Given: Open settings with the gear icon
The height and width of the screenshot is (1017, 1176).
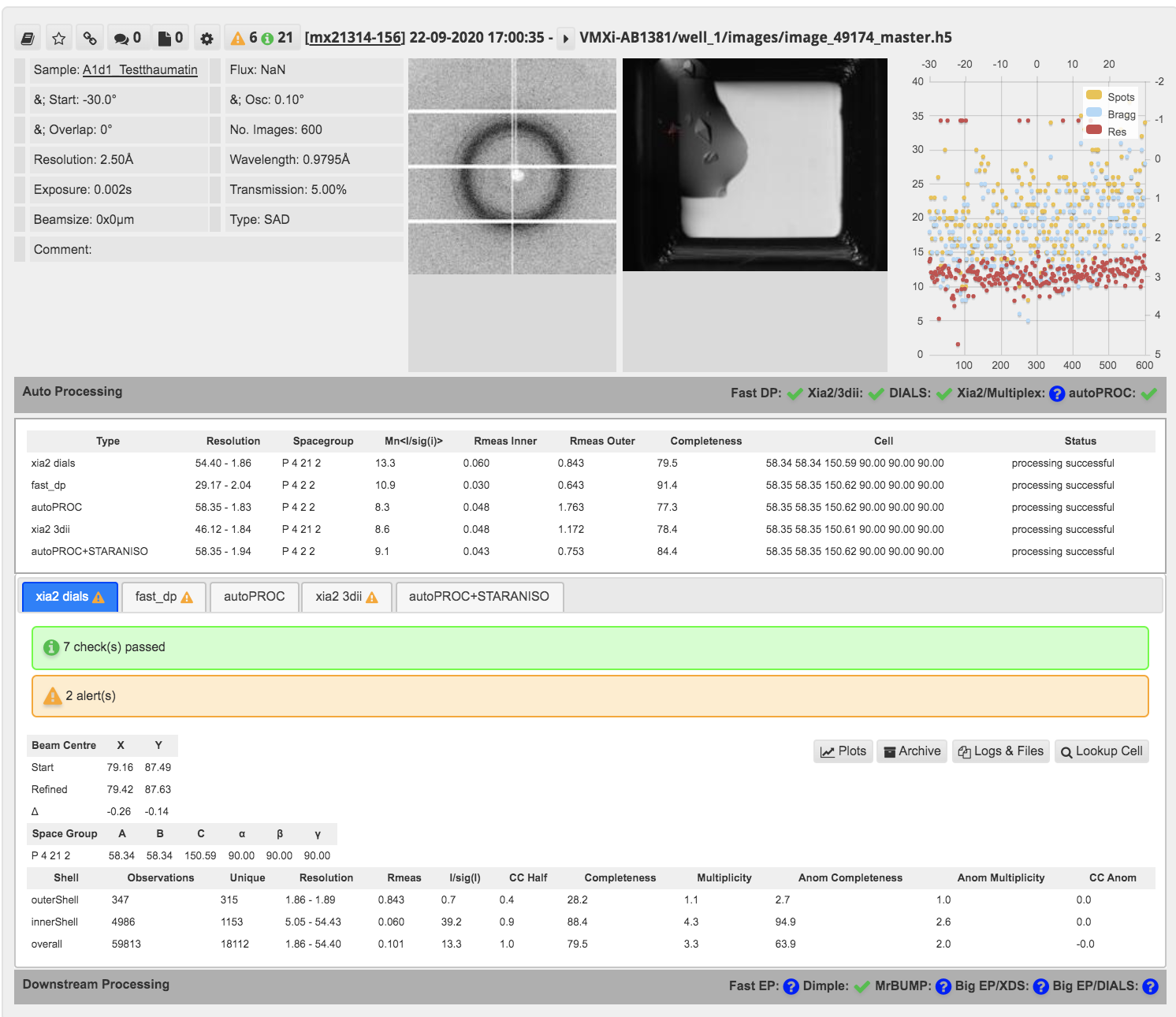Looking at the screenshot, I should 207,36.
